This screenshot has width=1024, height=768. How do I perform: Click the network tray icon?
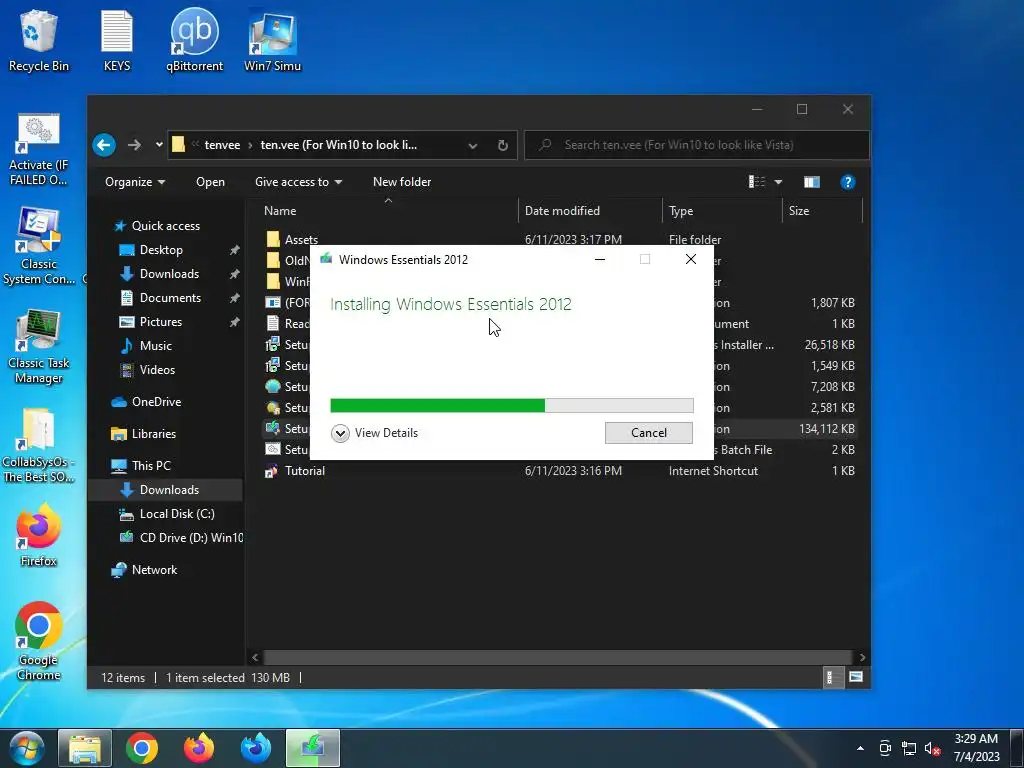(908, 748)
